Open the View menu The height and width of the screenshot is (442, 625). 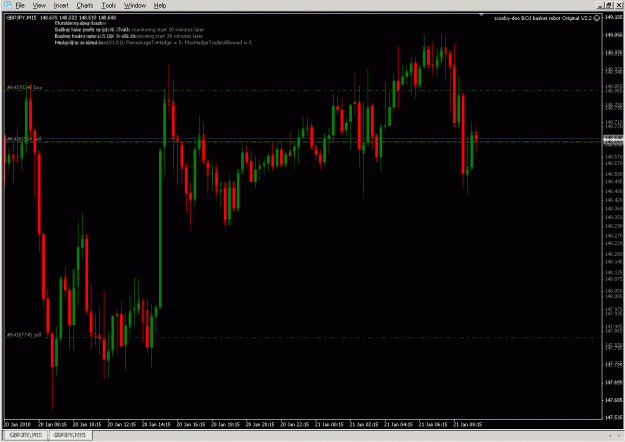(x=39, y=6)
